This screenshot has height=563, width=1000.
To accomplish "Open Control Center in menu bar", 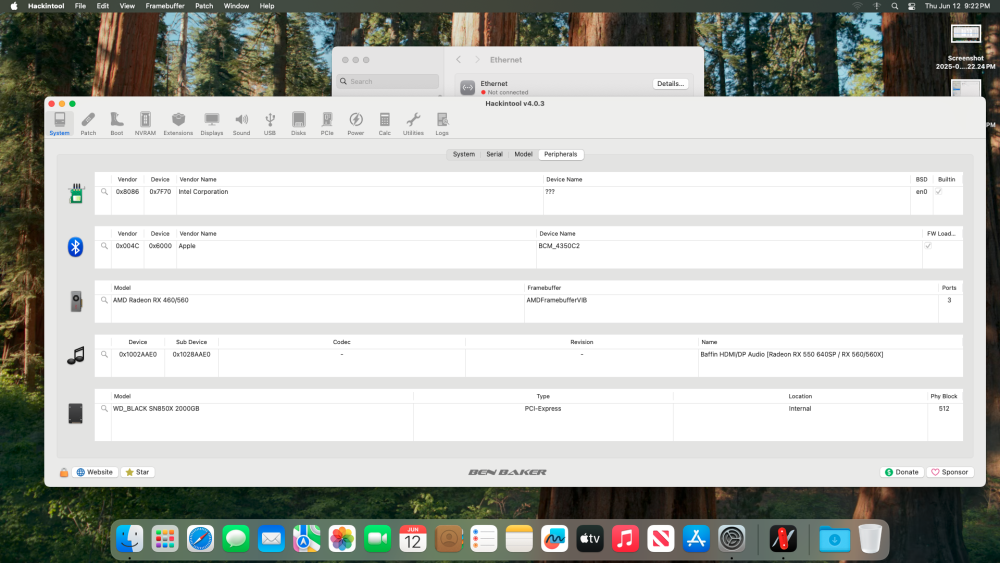I will tap(912, 6).
